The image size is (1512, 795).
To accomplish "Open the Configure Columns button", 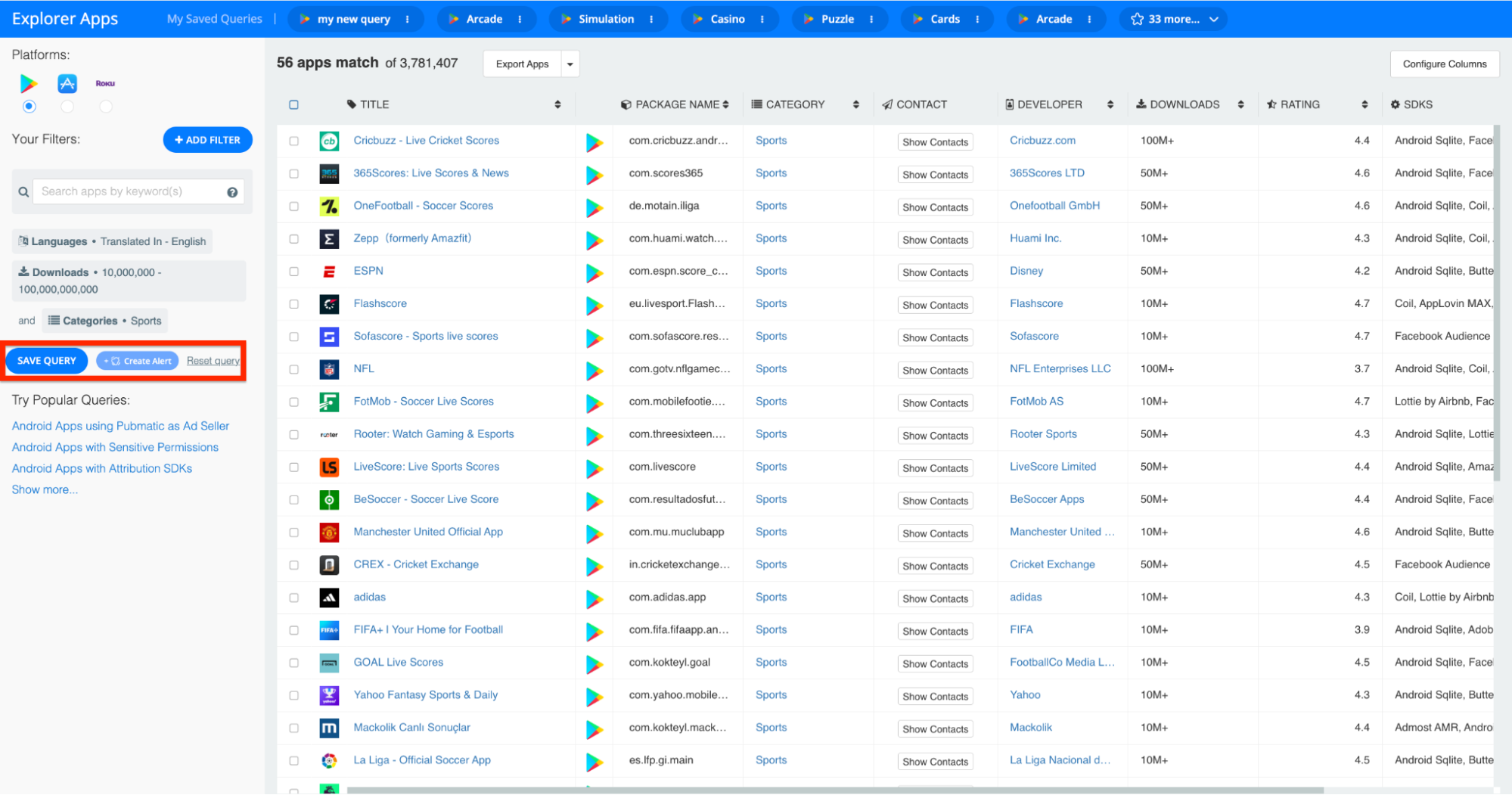I will click(x=1445, y=64).
